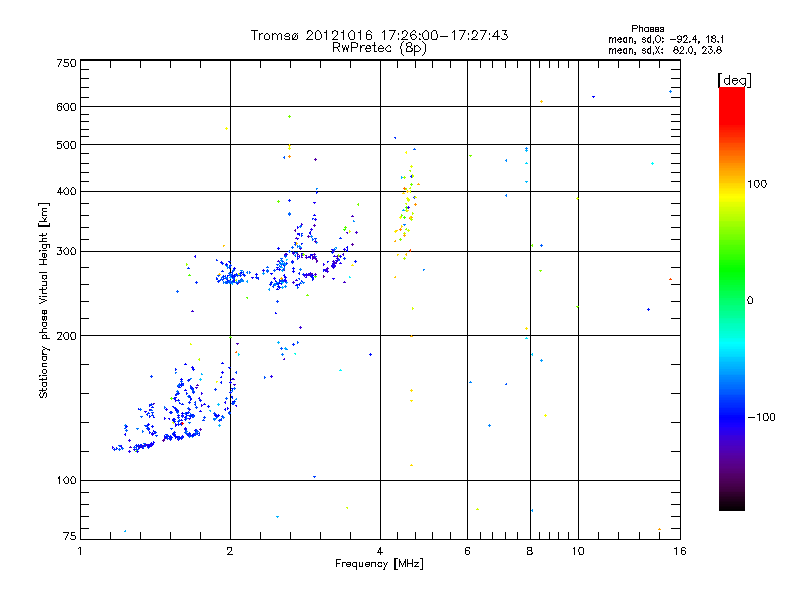Click the yellow-orange point cluster near 4.5 MHz
This screenshot has height=600, width=800.
pyautogui.click(x=406, y=209)
